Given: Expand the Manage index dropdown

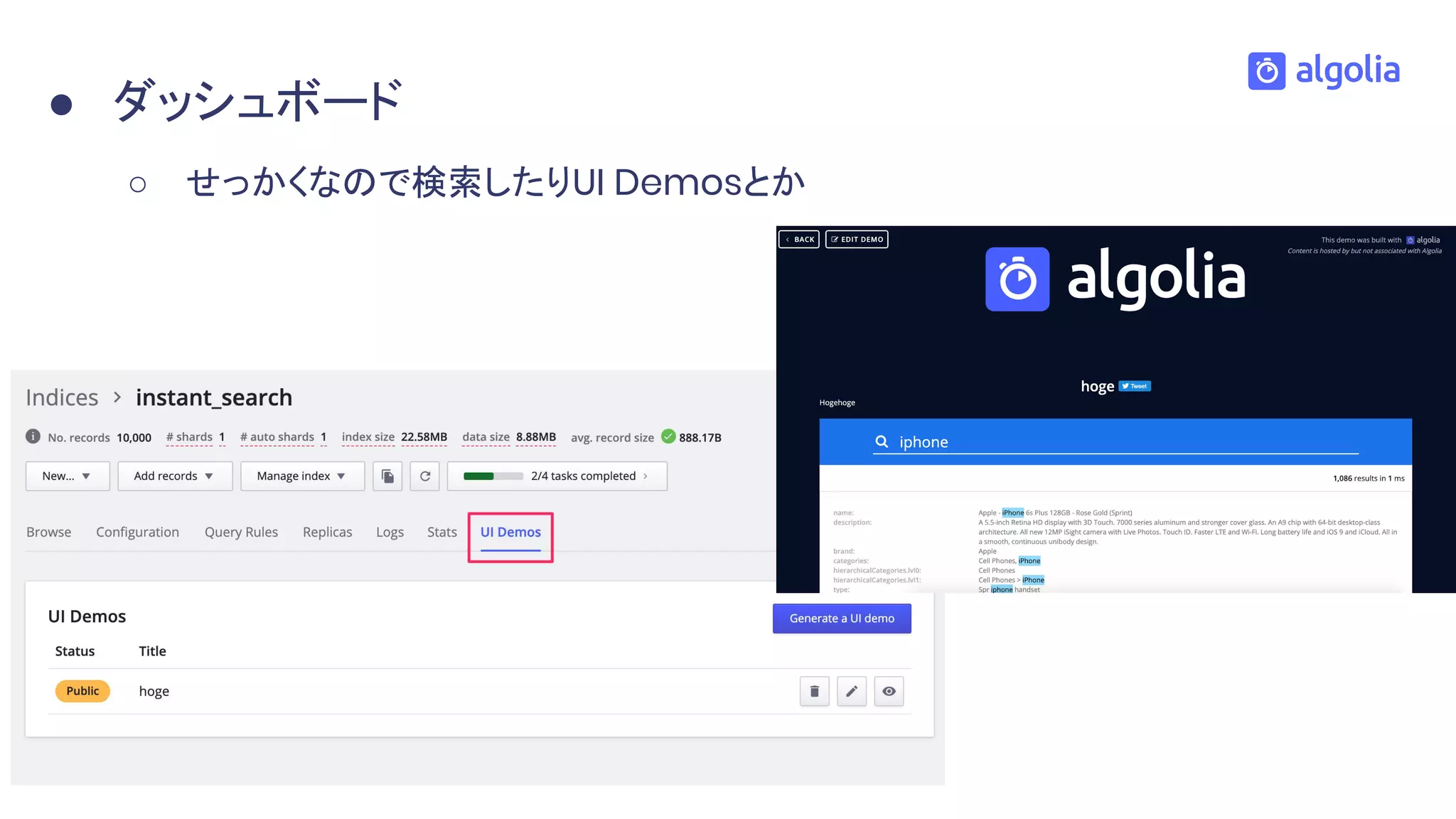Looking at the screenshot, I should [302, 476].
